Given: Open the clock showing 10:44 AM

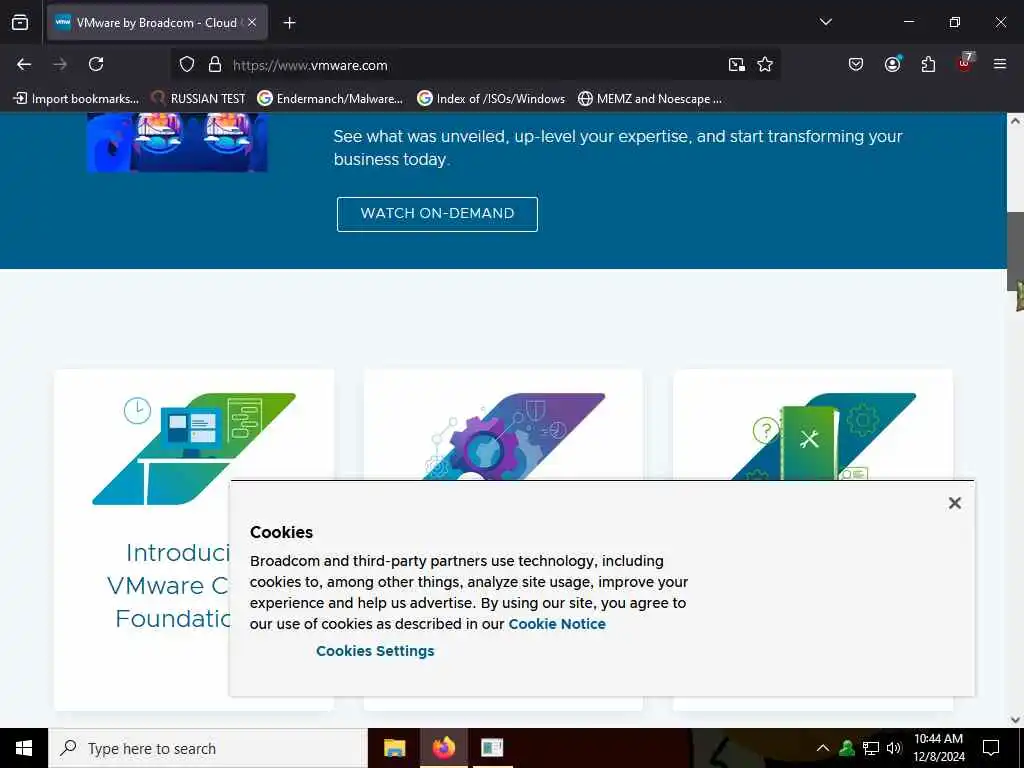Looking at the screenshot, I should coord(938,748).
